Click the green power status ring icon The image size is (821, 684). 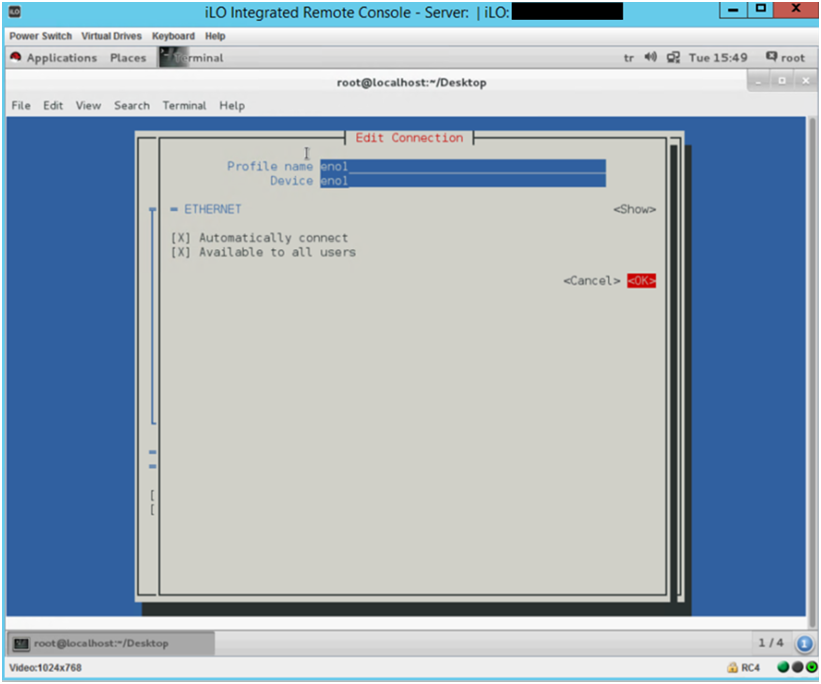tap(812, 667)
